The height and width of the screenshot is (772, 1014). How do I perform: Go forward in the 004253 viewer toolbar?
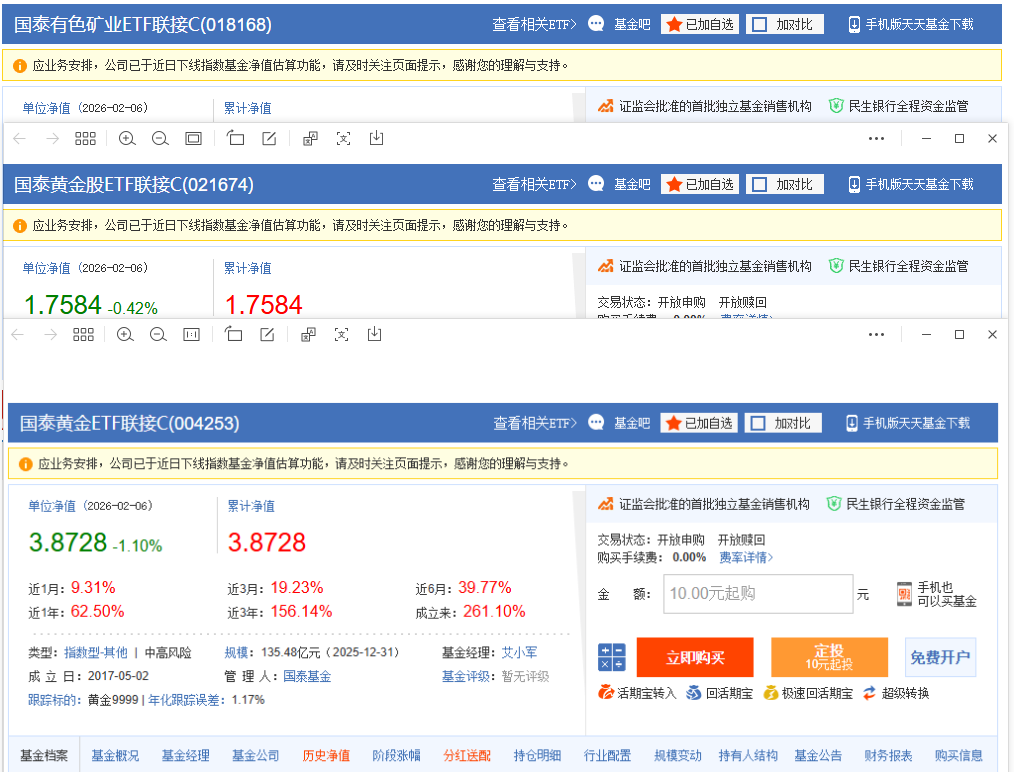click(50, 334)
